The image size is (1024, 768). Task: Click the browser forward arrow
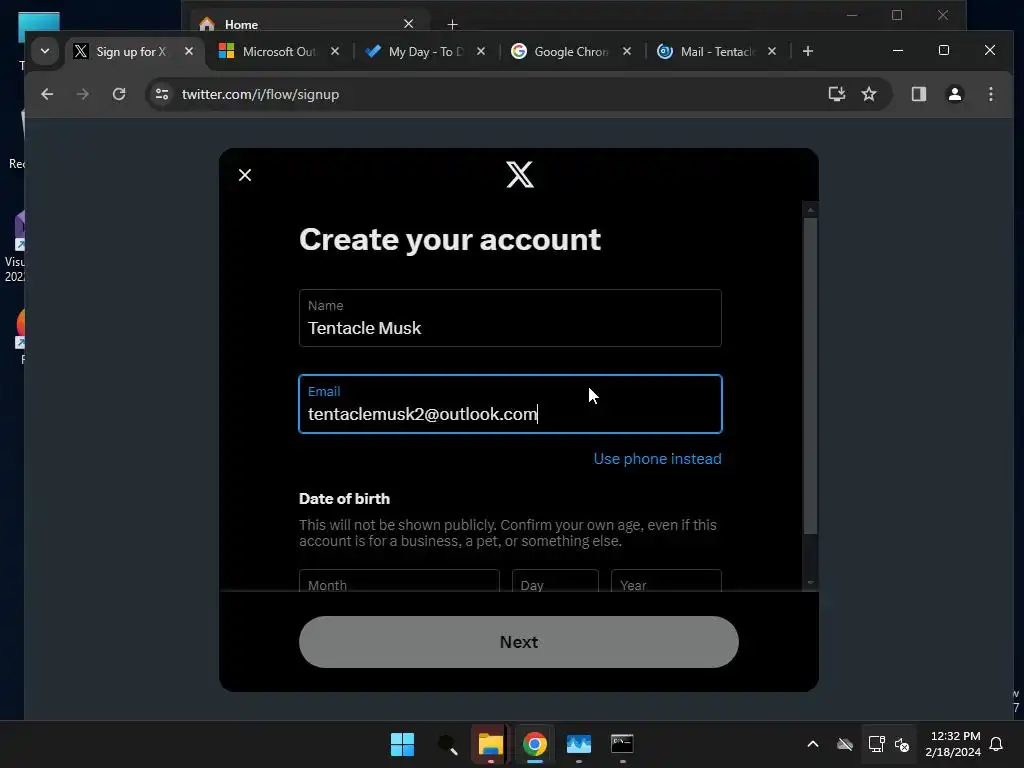coord(82,94)
